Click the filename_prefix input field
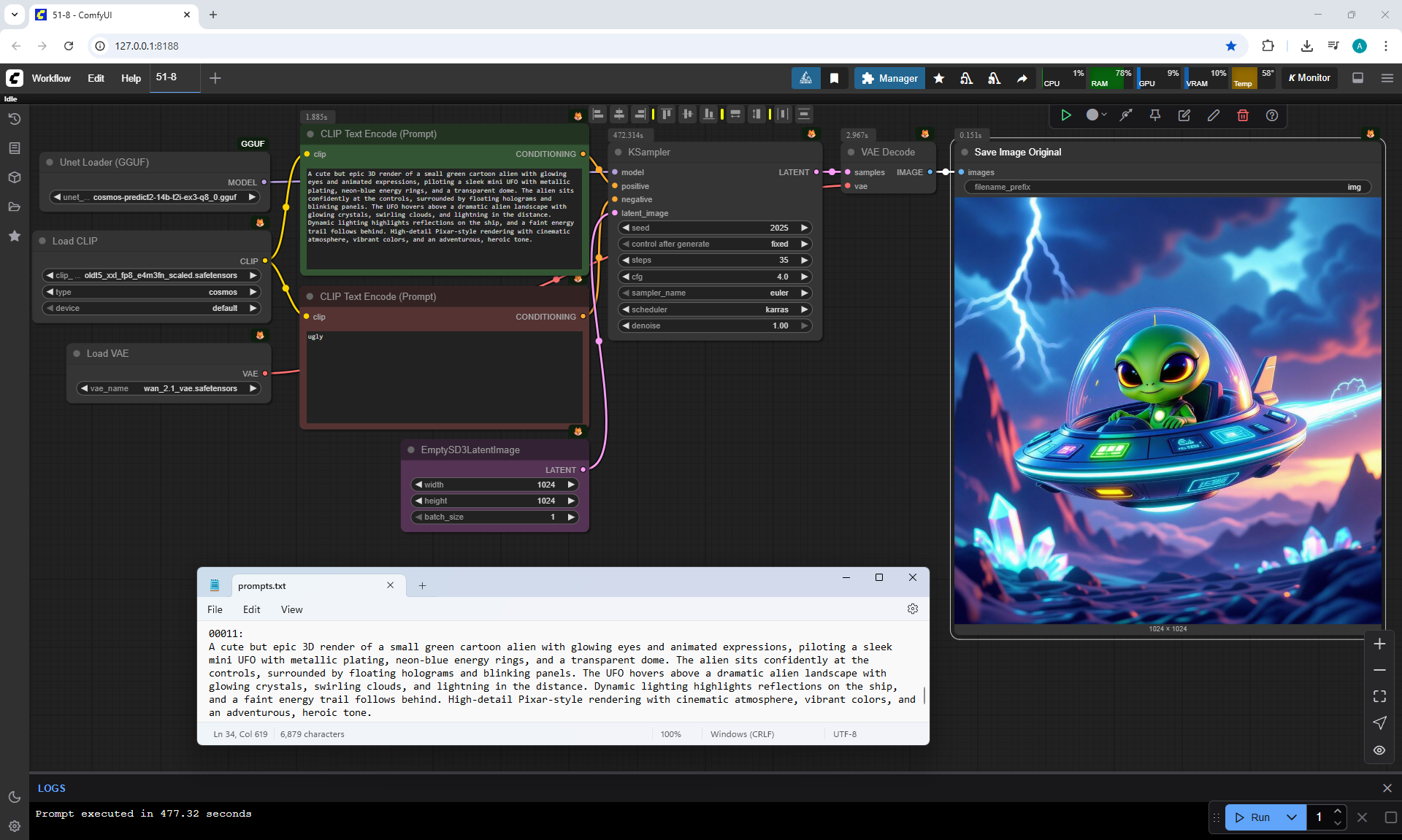The height and width of the screenshot is (840, 1402). point(1167,187)
